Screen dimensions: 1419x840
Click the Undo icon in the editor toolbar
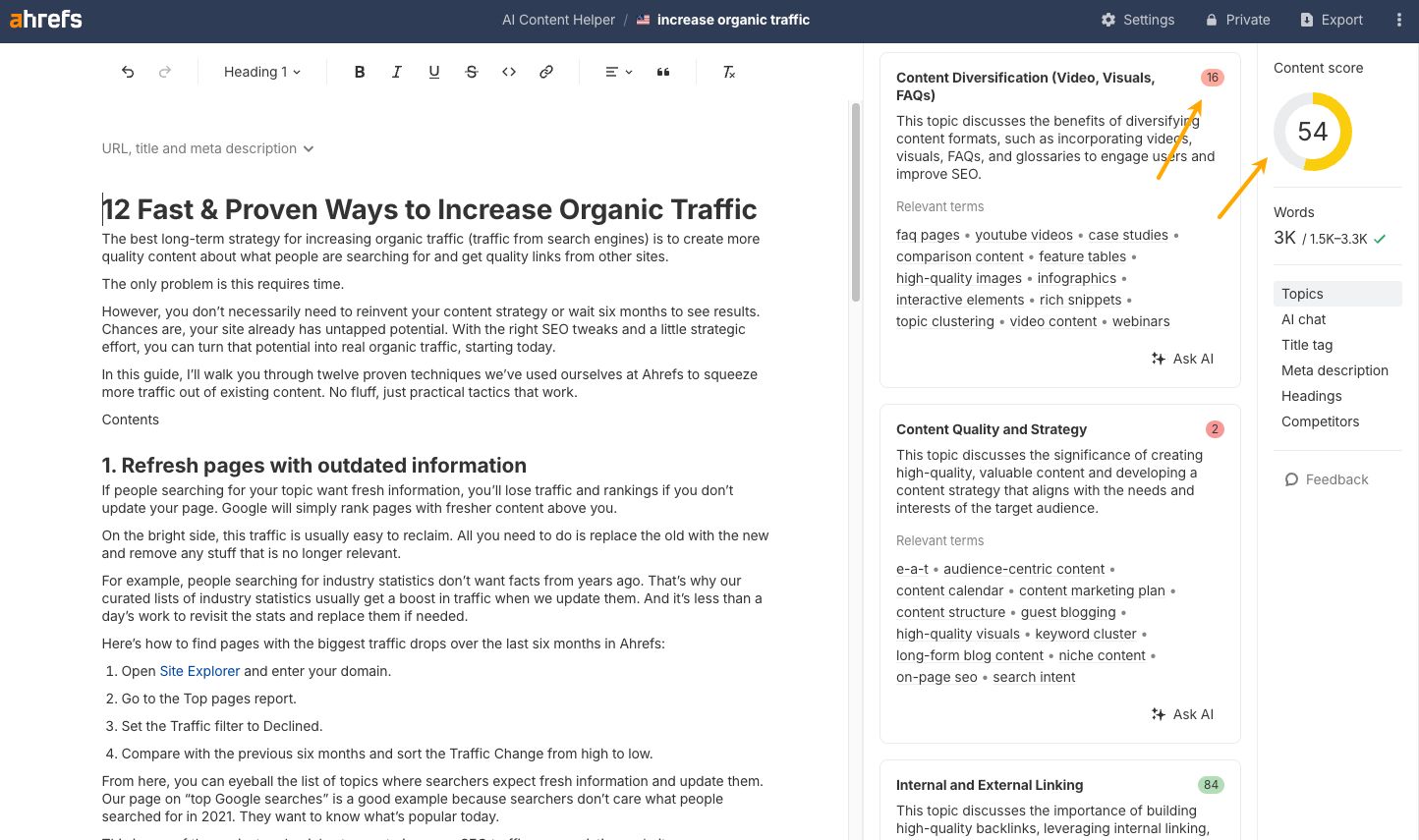(127, 71)
